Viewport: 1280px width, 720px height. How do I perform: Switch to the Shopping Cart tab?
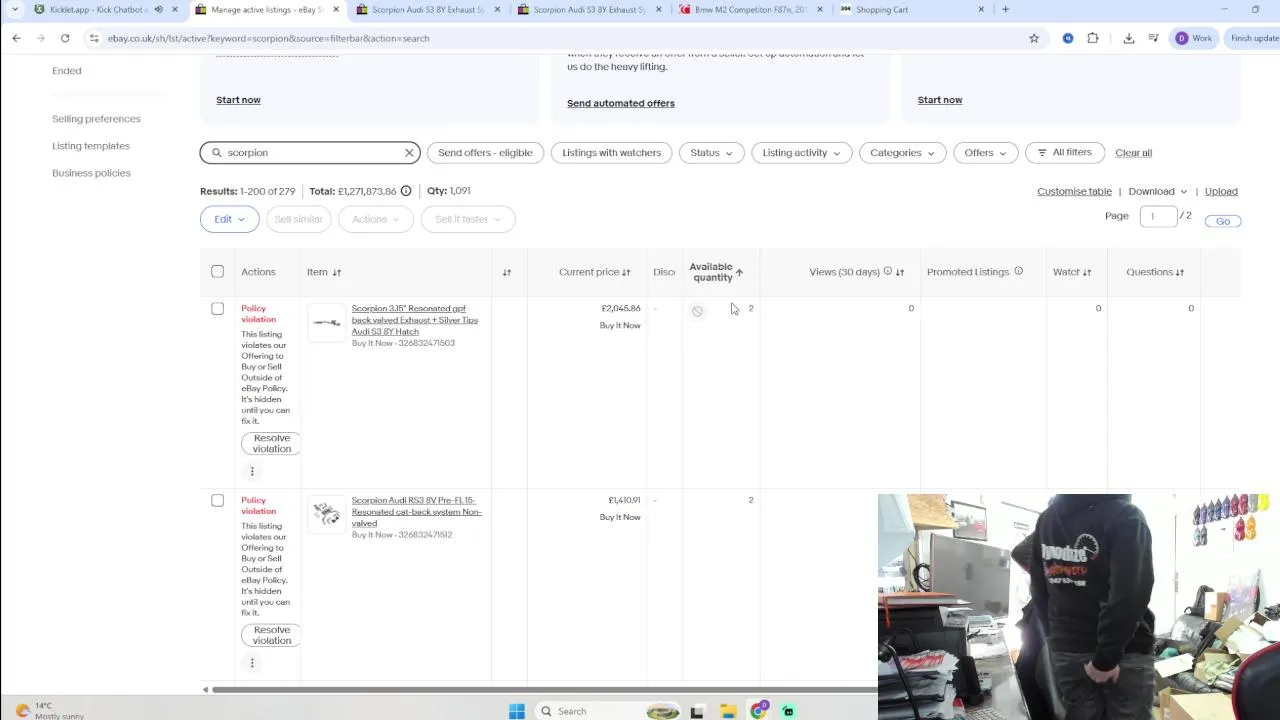click(882, 10)
